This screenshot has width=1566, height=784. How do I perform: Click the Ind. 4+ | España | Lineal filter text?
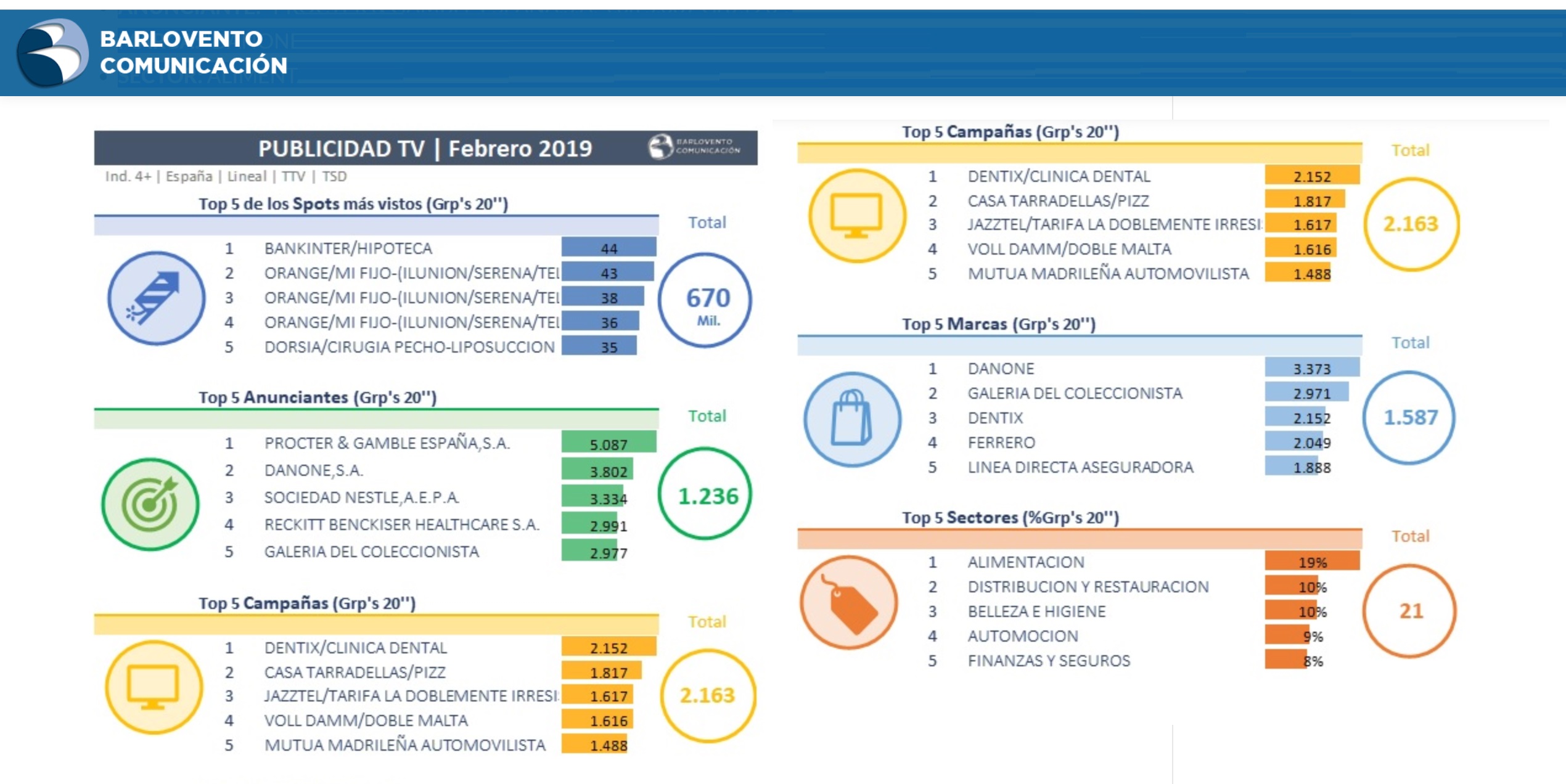click(226, 176)
